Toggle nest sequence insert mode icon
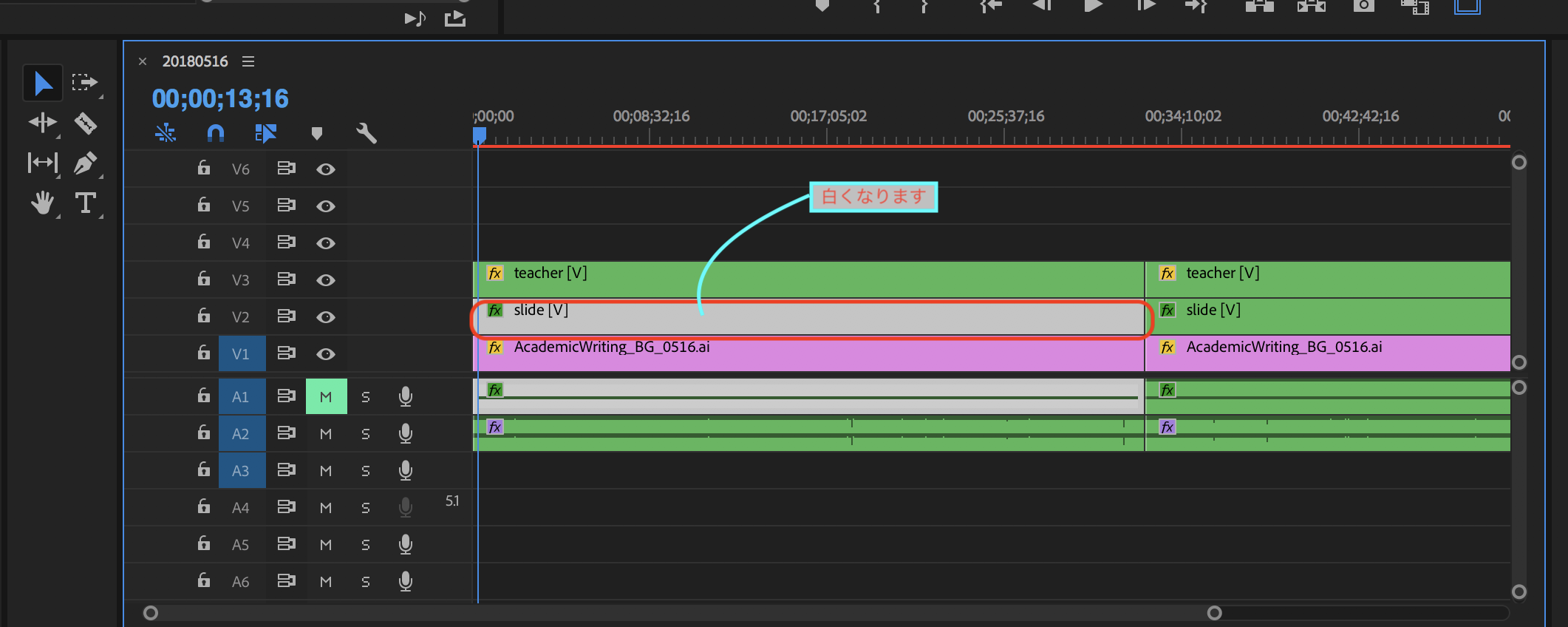 coord(166,133)
